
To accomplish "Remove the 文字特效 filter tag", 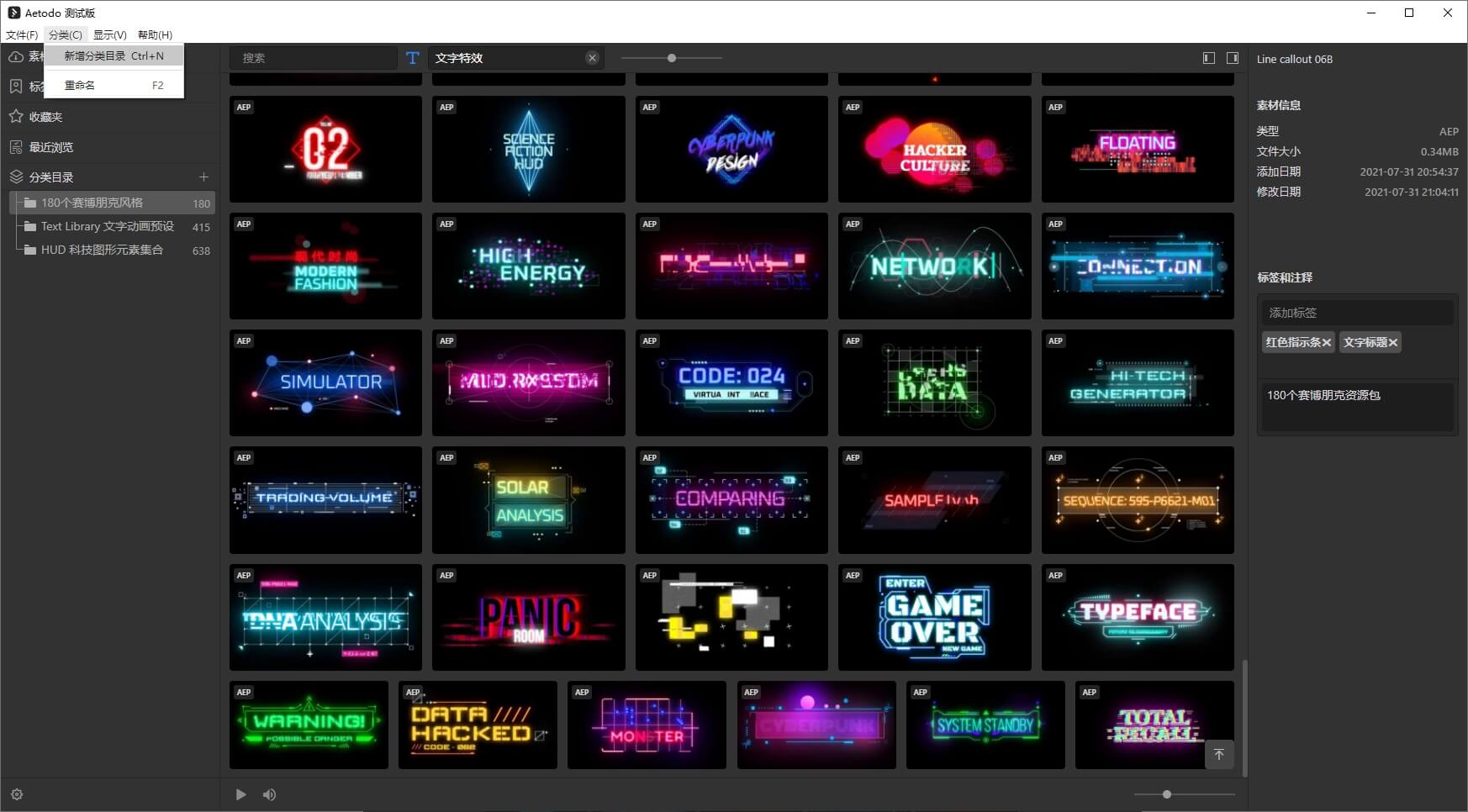I will (593, 58).
